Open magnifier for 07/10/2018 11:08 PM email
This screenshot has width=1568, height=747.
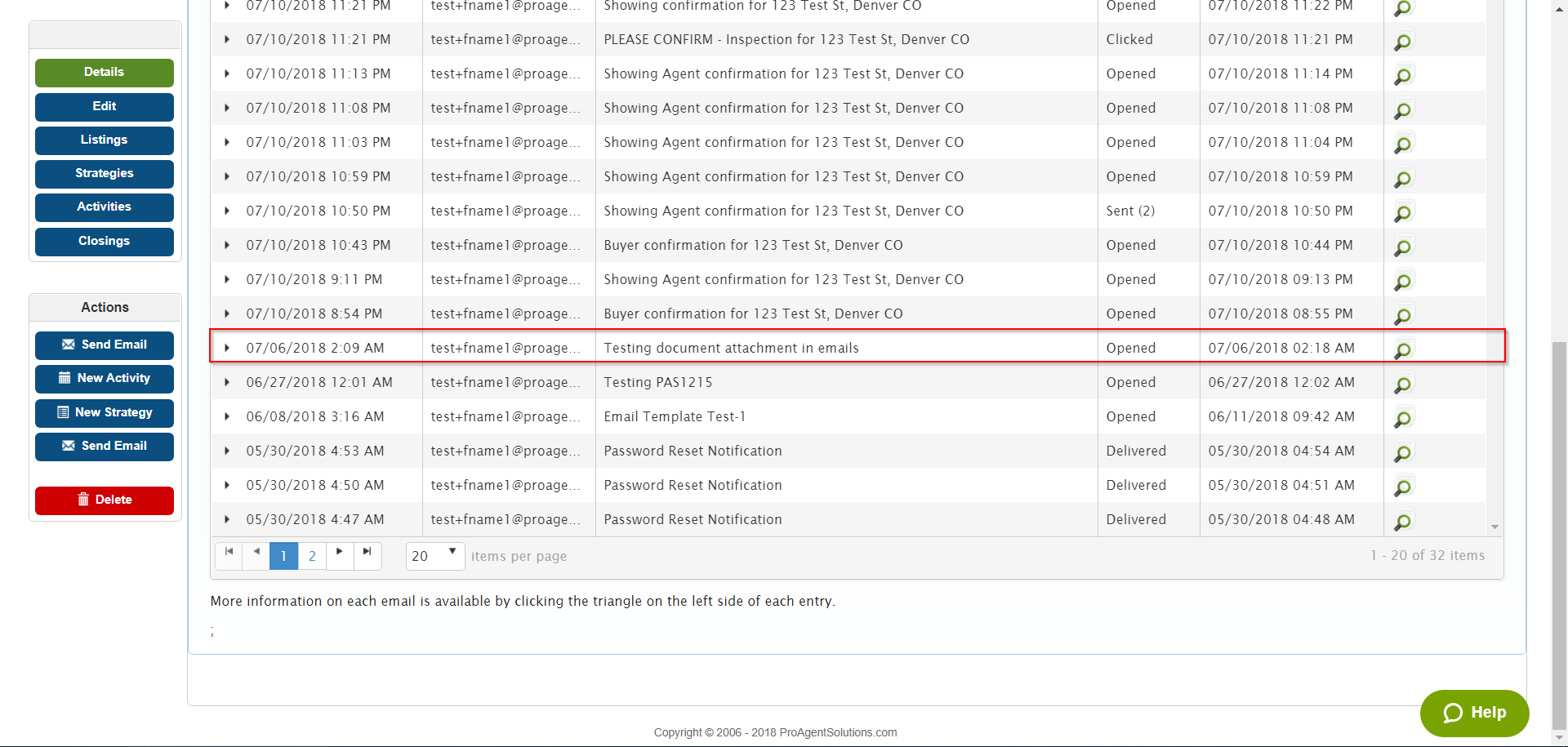[x=1402, y=110]
